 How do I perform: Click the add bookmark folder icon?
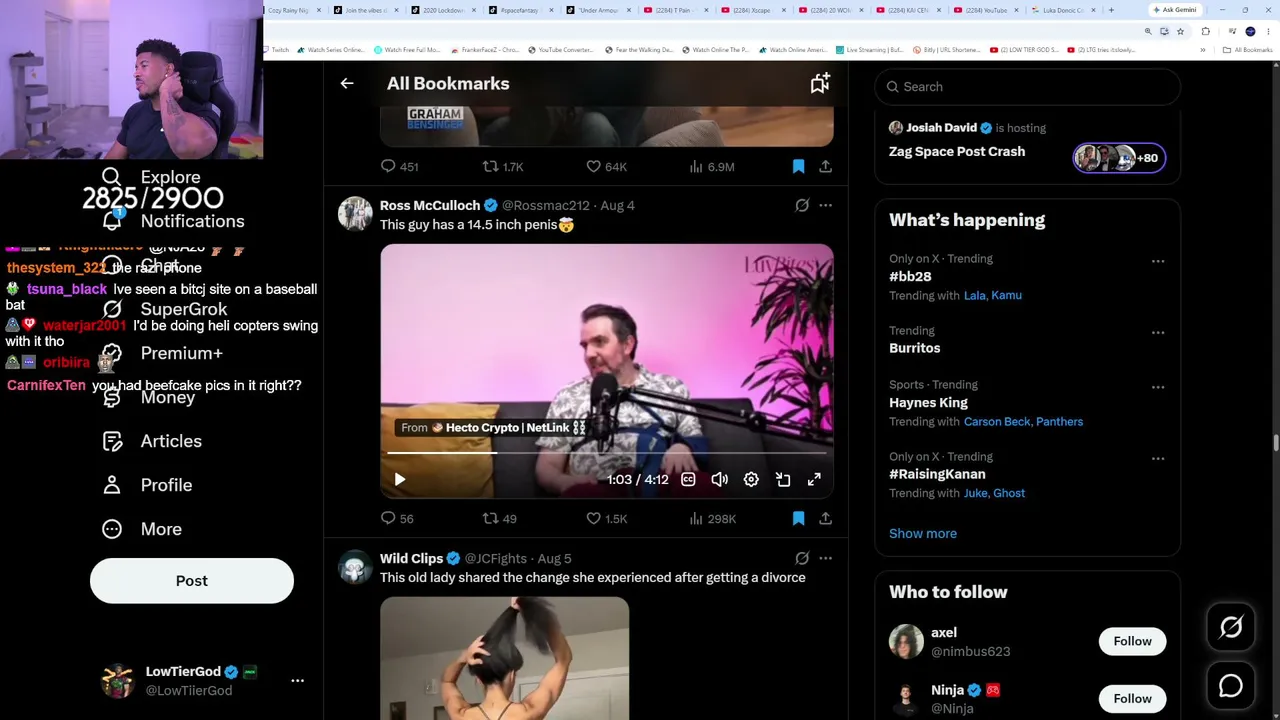tap(820, 84)
